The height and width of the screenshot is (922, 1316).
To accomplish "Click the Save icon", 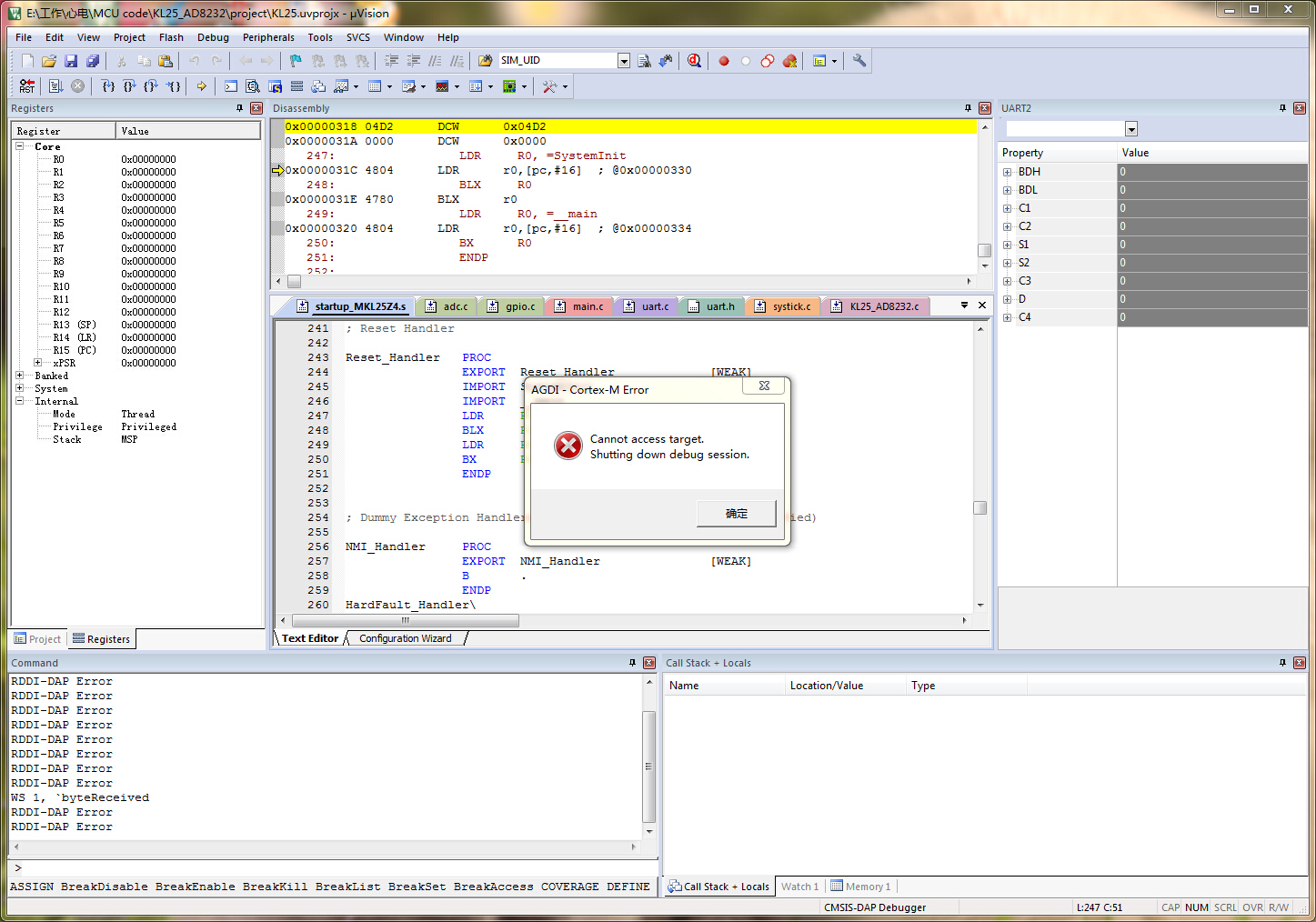I will pos(71,61).
